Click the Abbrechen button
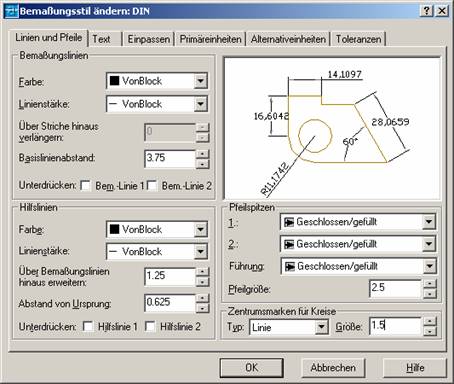454x384 pixels. tap(333, 368)
